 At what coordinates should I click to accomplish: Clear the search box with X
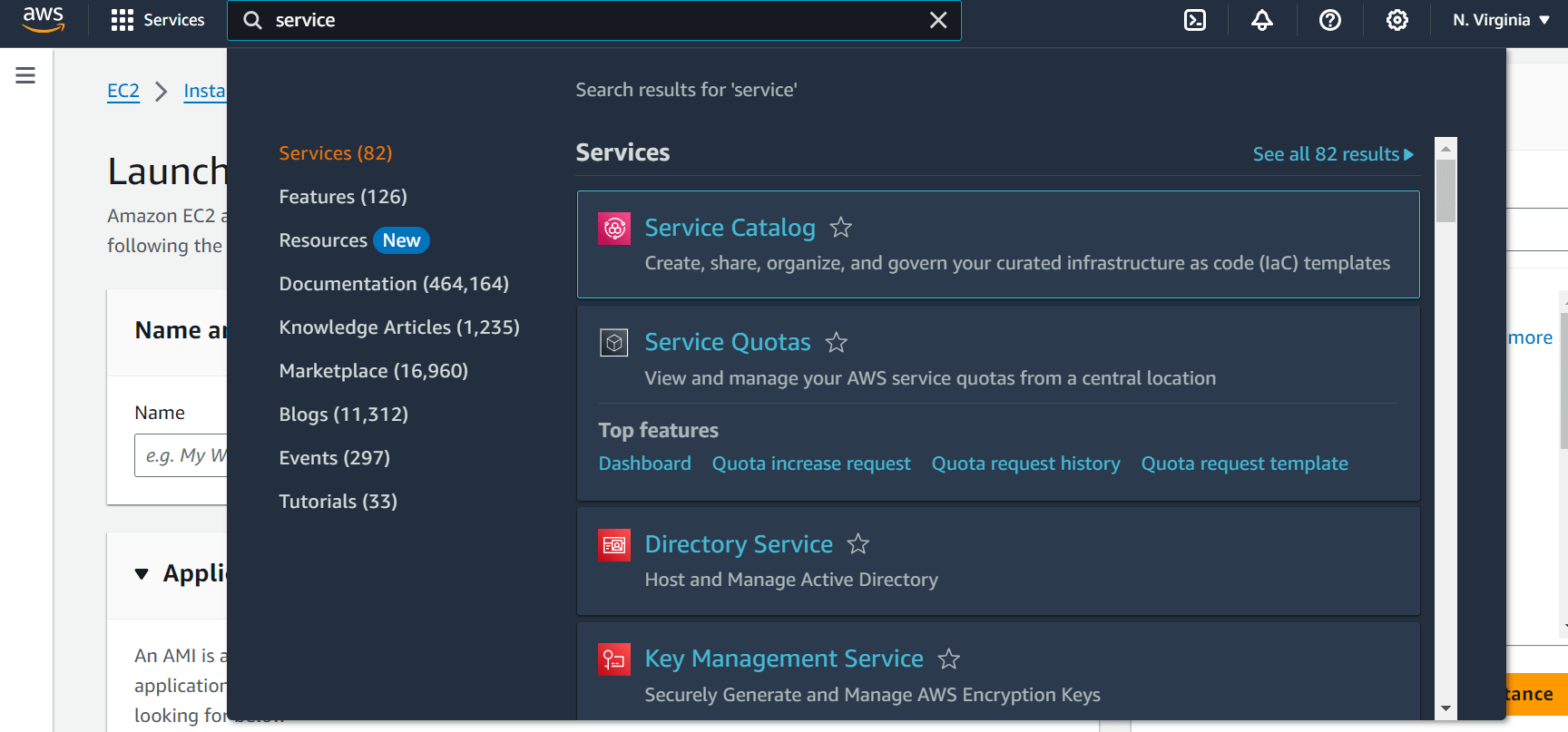point(938,20)
